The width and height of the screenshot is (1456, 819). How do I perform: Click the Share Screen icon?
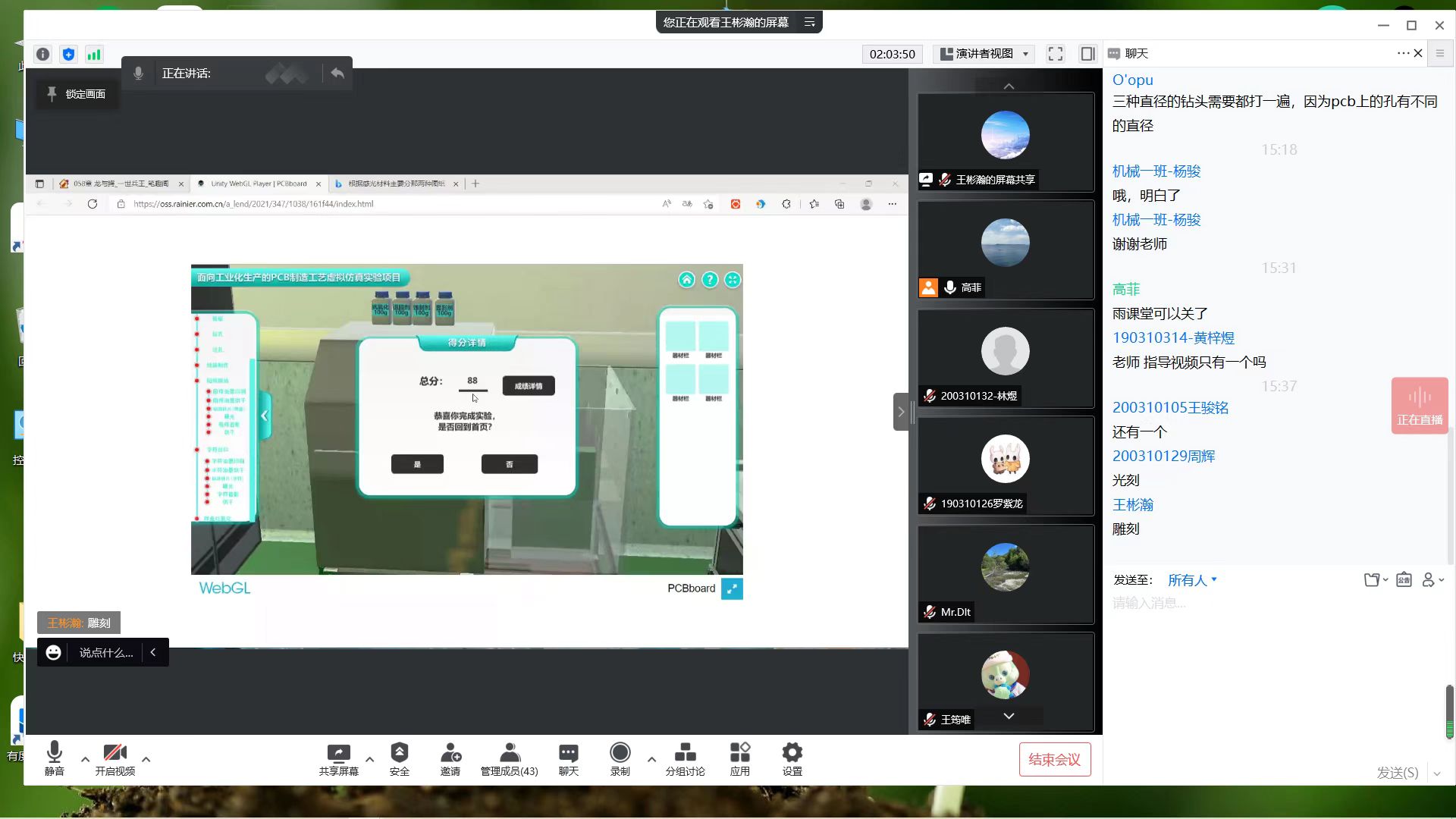point(338,753)
